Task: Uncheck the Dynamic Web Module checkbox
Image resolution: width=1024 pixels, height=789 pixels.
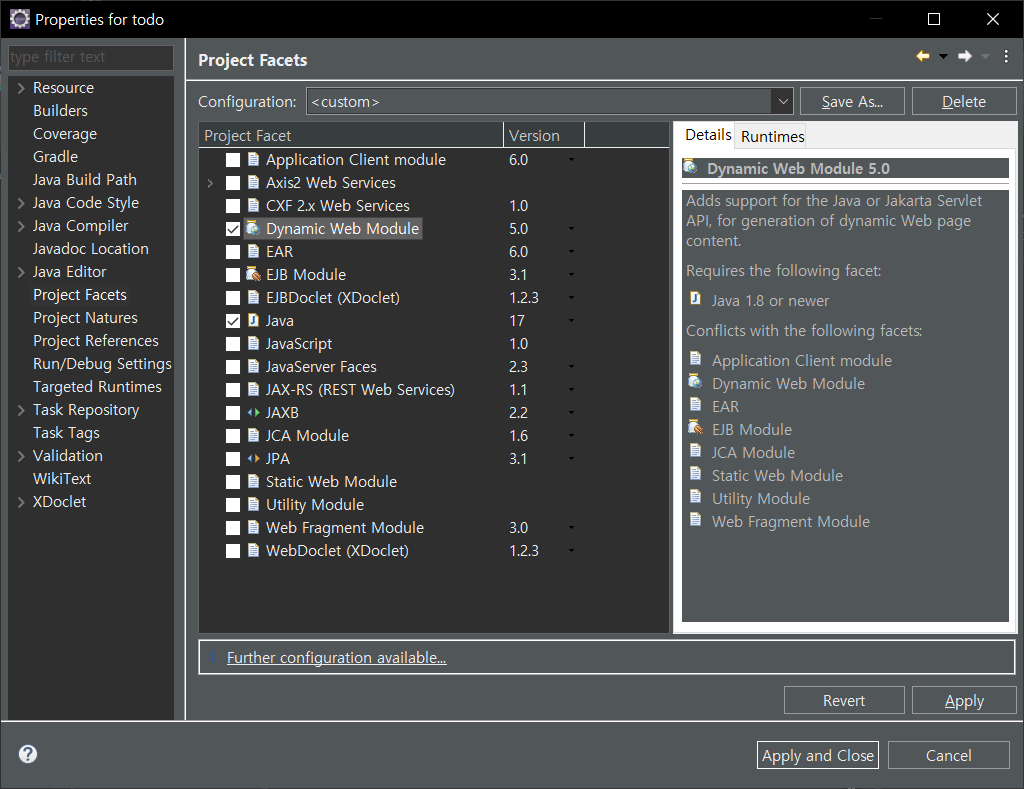Action: click(x=233, y=229)
